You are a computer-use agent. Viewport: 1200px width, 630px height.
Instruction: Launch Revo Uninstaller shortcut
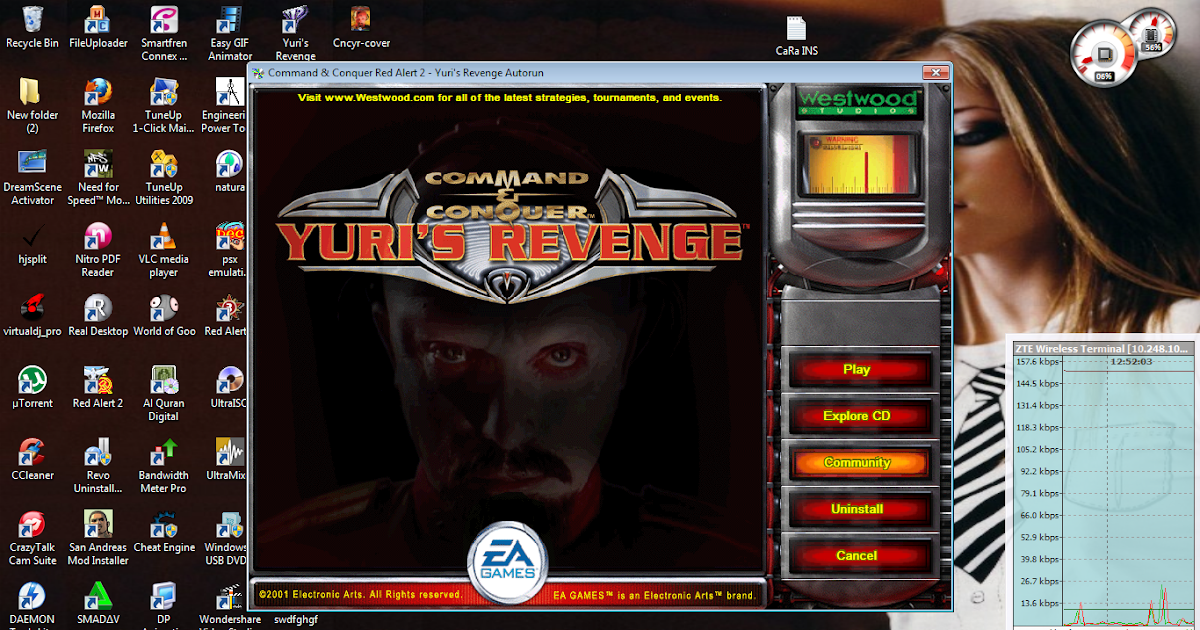98,465
